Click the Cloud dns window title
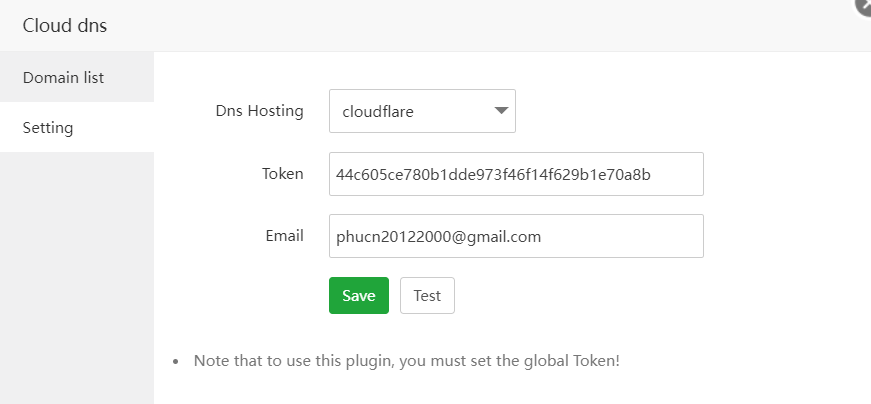871x404 pixels. (65, 26)
